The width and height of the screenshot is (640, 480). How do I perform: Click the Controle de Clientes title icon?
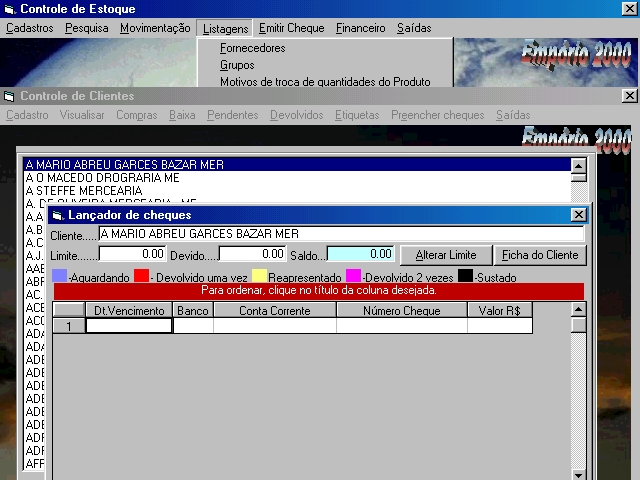[x=9, y=96]
